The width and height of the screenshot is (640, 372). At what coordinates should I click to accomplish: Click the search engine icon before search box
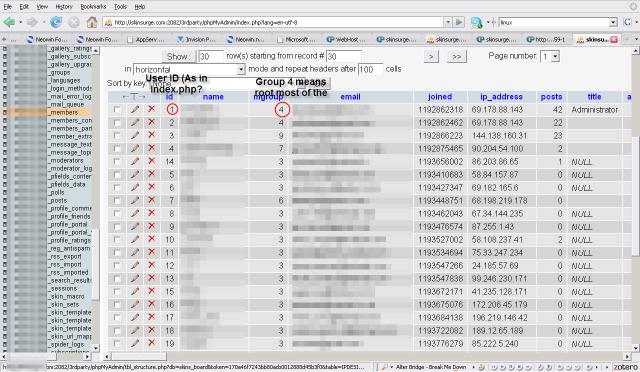pos(476,22)
